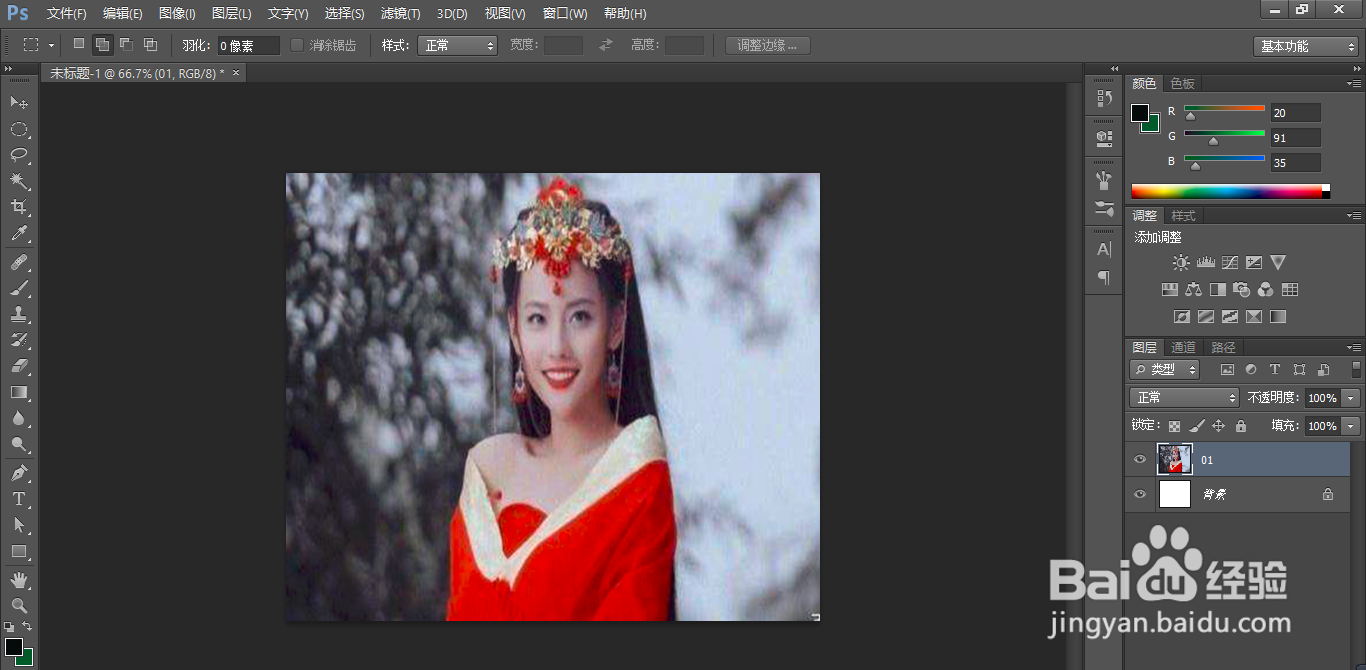Choose the Add to Selection mode
Screen dimensions: 1366x670
102,44
